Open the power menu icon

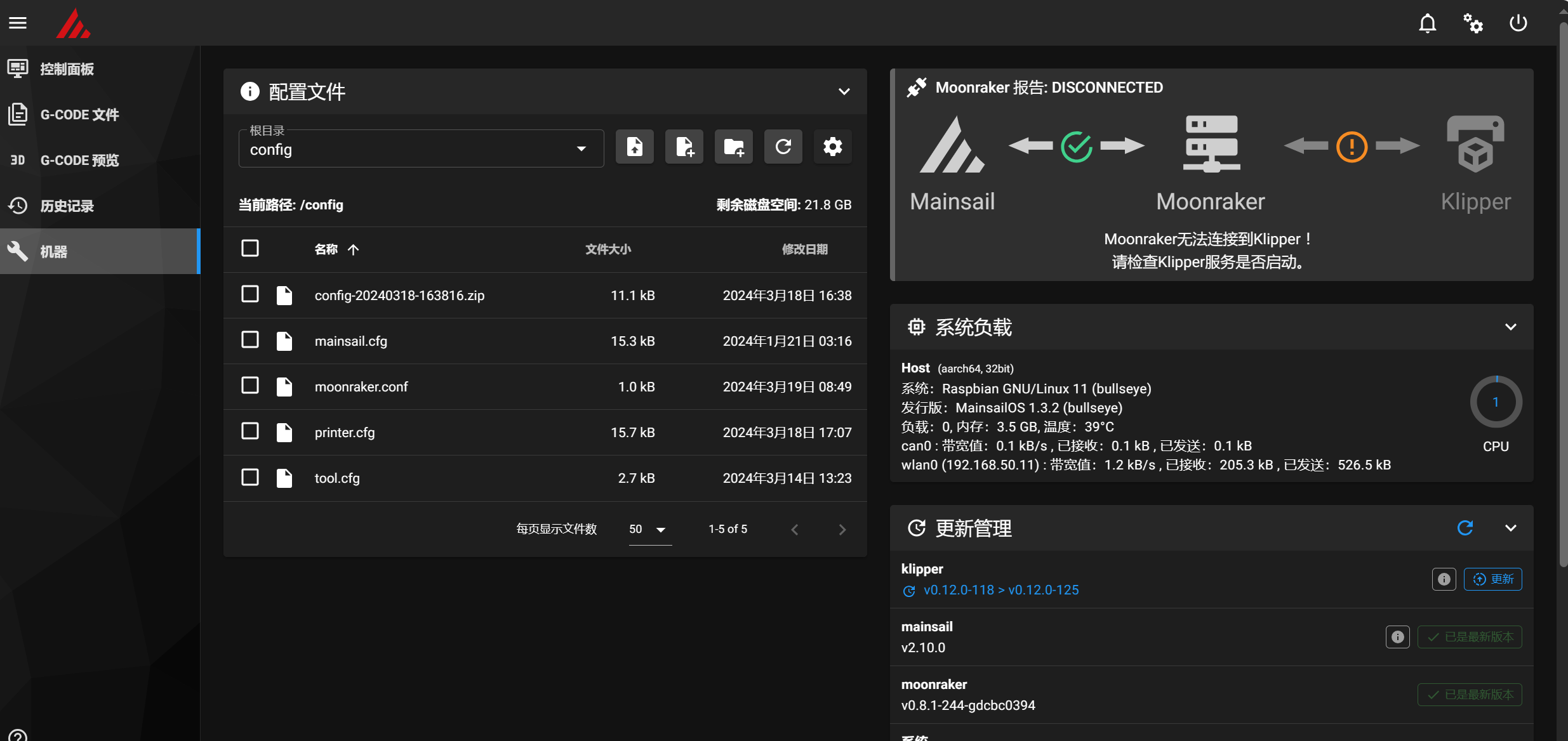coord(1518,23)
